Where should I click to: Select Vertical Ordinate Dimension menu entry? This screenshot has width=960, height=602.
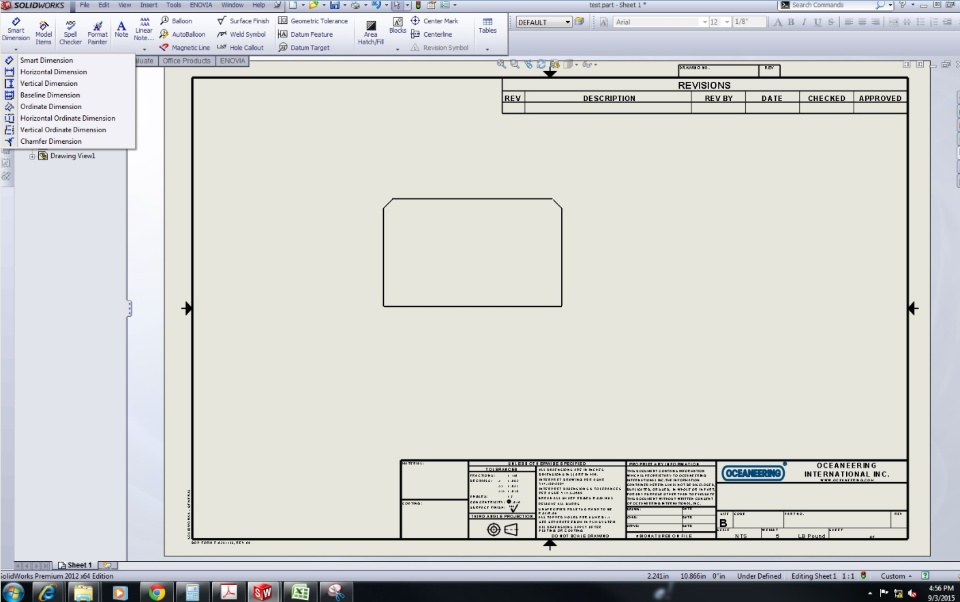click(x=62, y=130)
